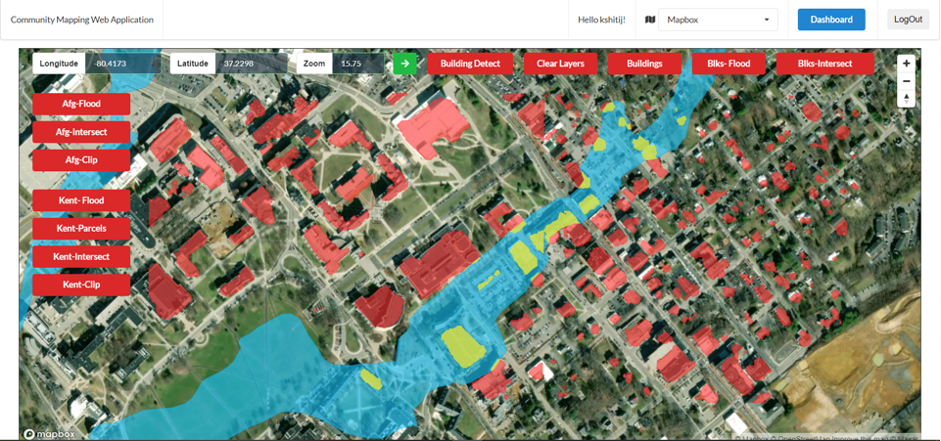Display the Afg-Flood layer
Image resolution: width=941 pixels, height=441 pixels.
click(x=81, y=104)
